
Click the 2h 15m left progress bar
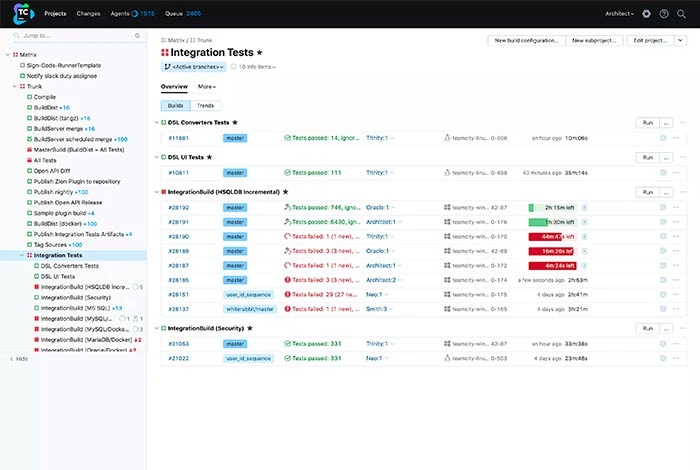click(x=552, y=207)
